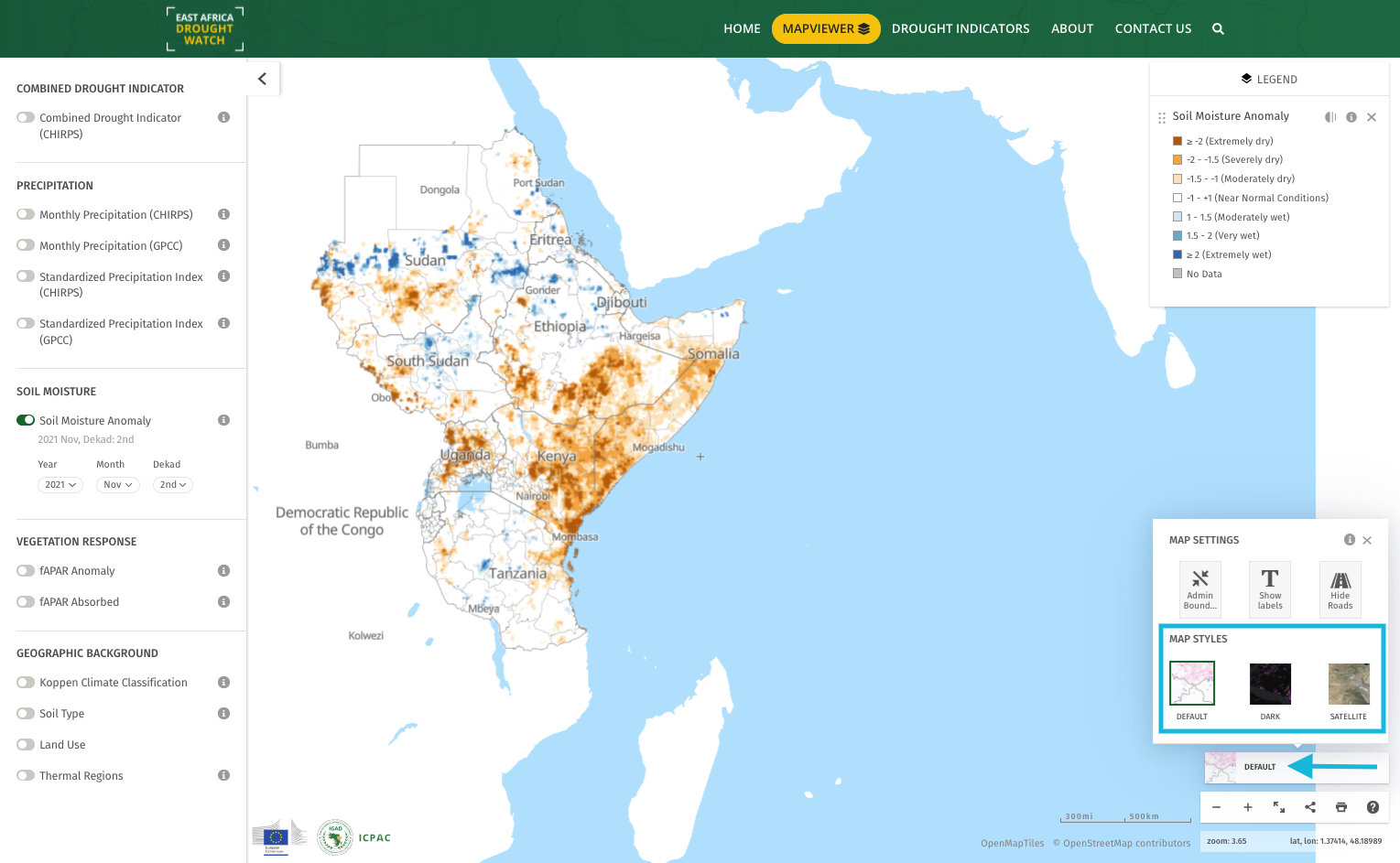Zoom out using the minus button
This screenshot has height=863, width=1400.
(1216, 807)
